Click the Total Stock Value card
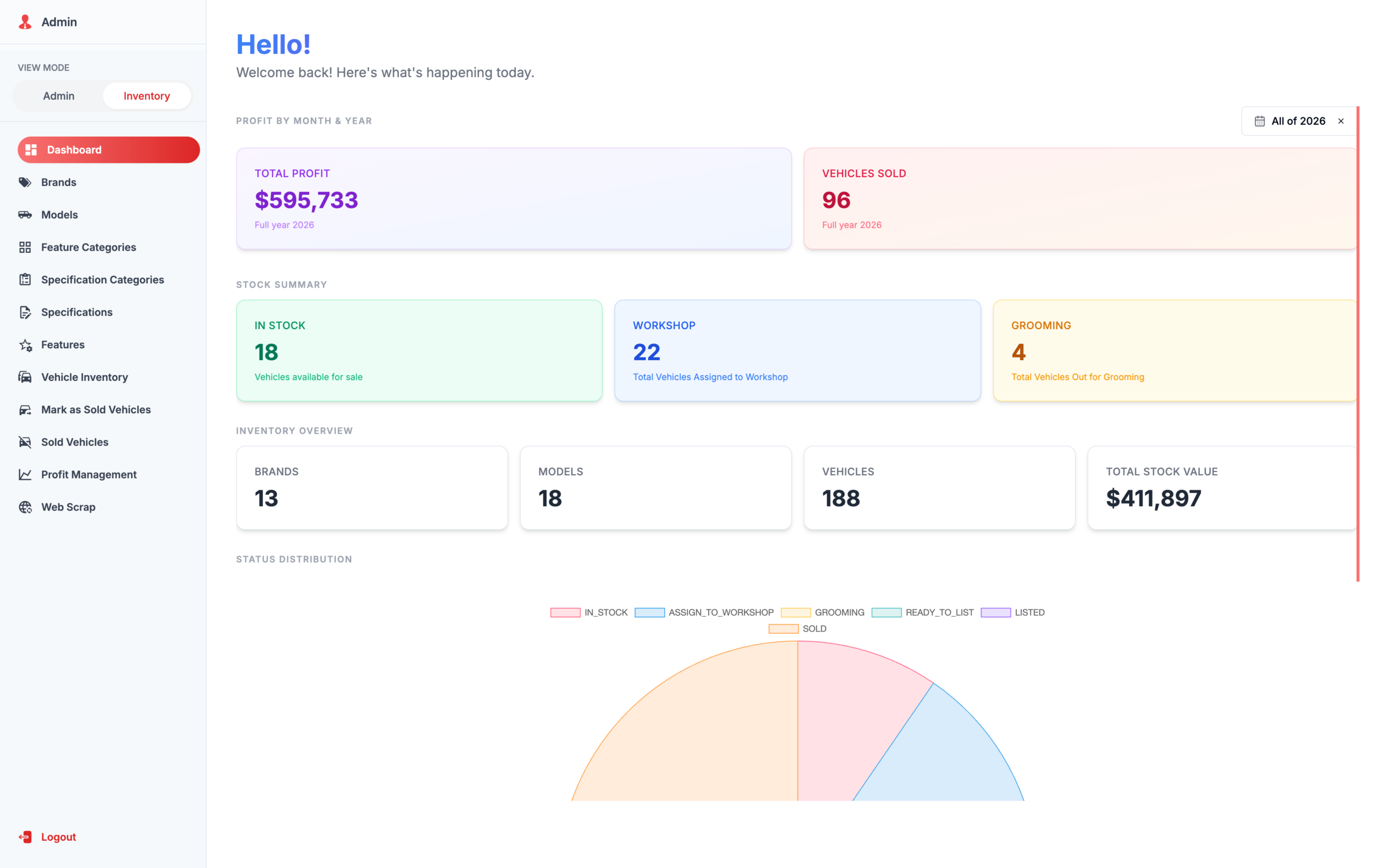 [x=1222, y=488]
